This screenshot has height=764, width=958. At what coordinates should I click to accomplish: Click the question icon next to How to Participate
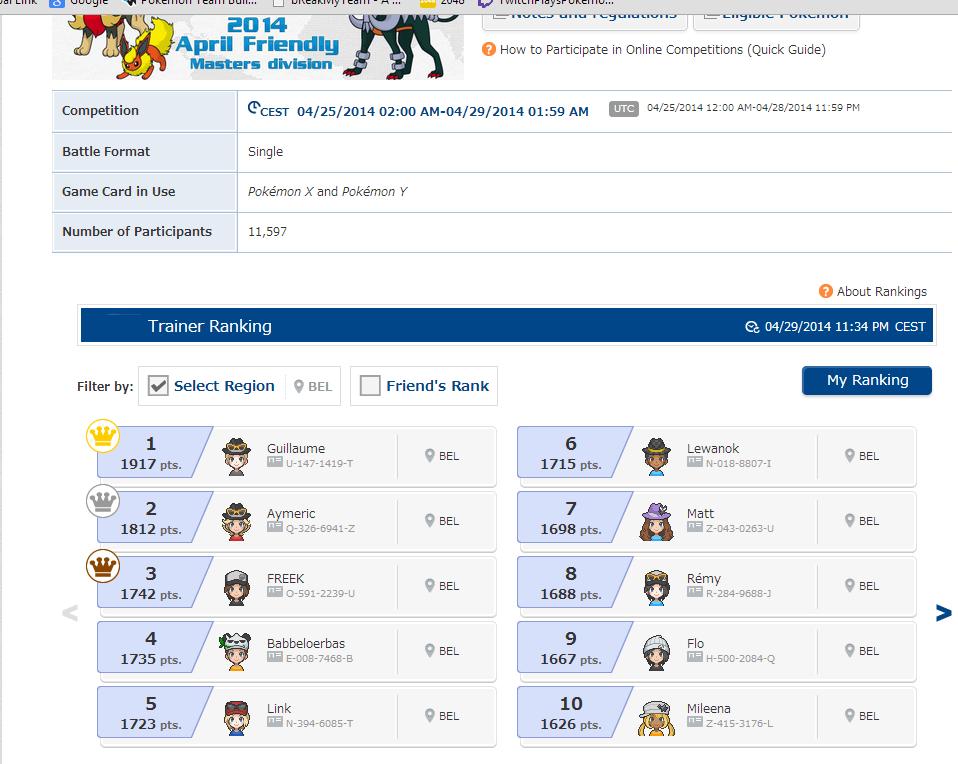point(489,49)
